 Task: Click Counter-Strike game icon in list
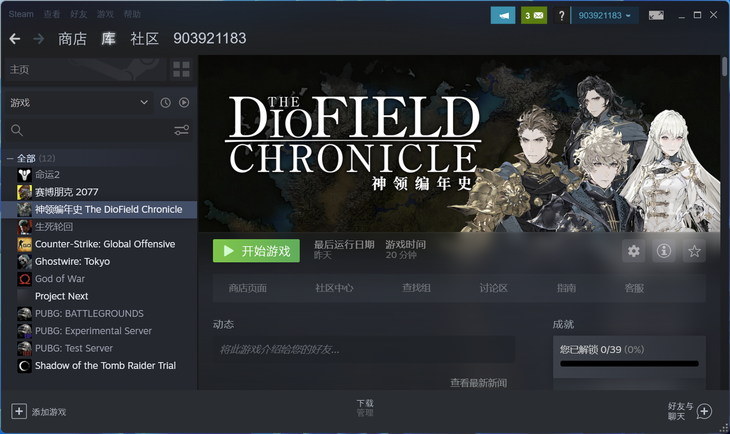point(24,244)
